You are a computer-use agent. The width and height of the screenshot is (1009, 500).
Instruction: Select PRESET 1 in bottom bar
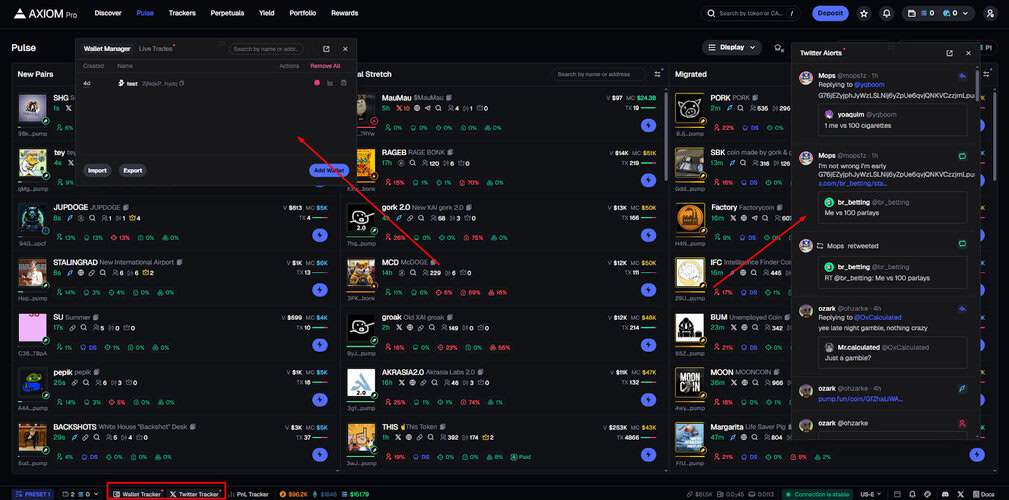pos(32,494)
